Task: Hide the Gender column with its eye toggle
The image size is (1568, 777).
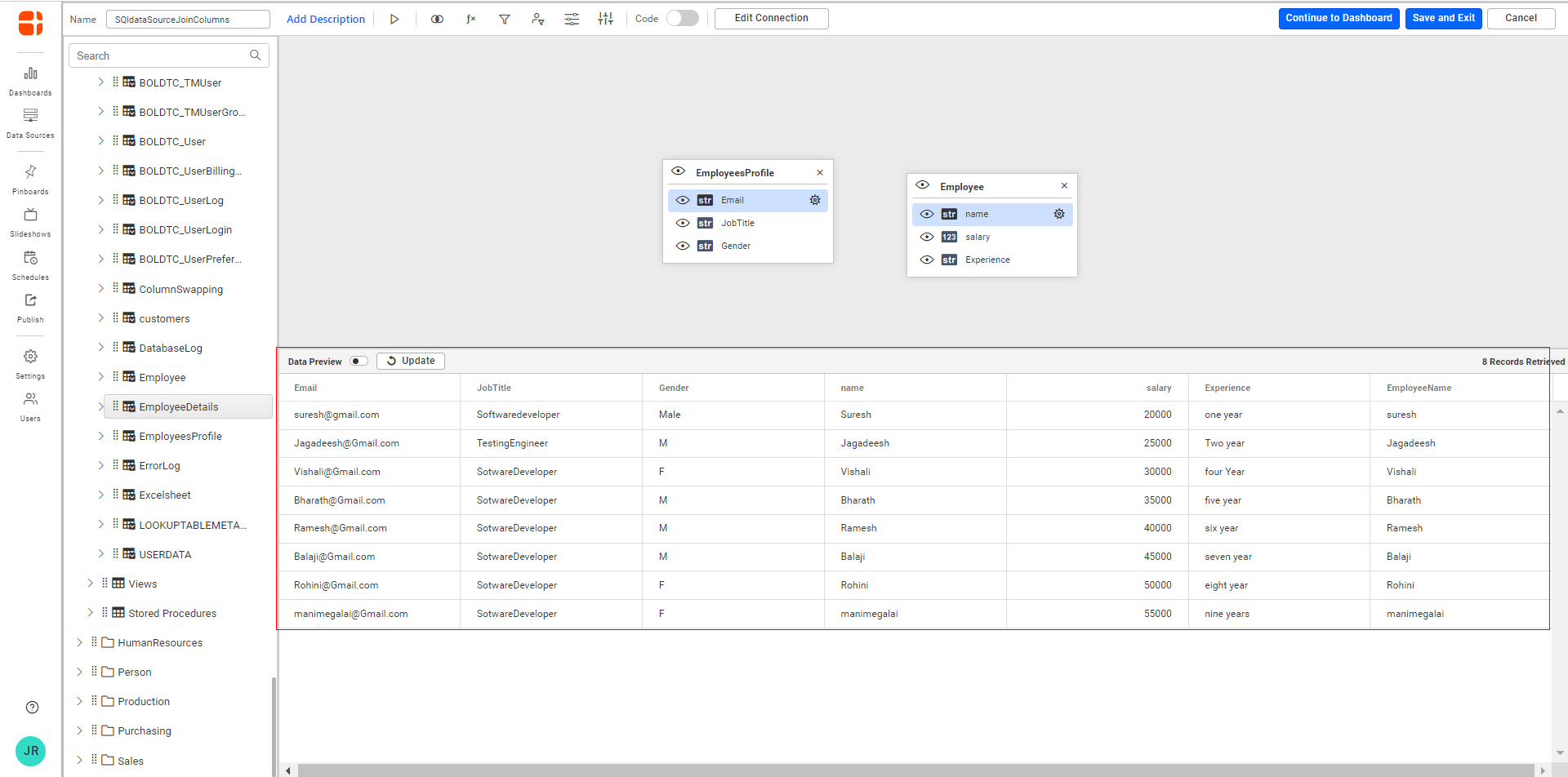Action: (684, 246)
